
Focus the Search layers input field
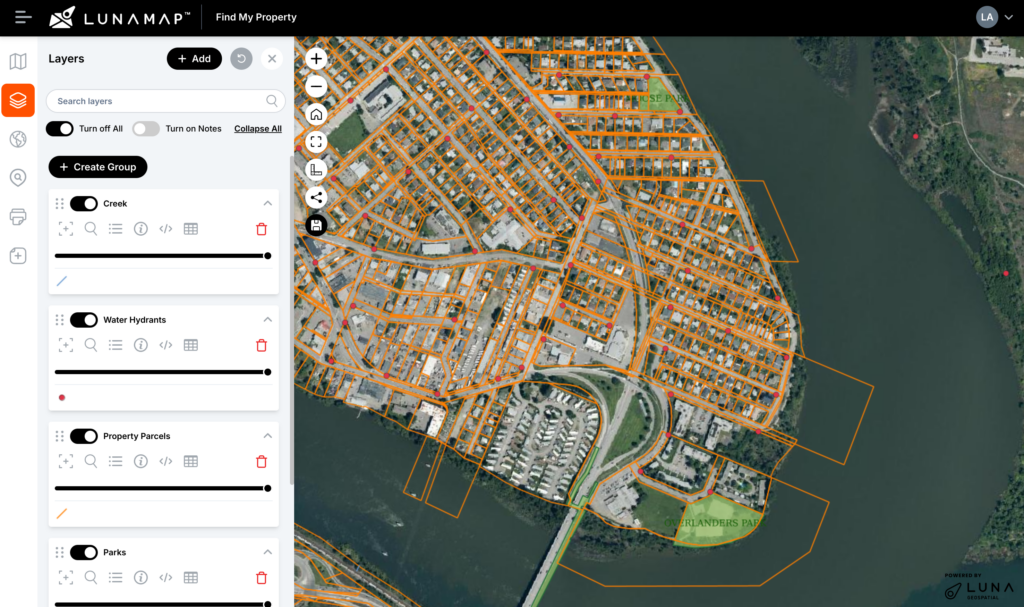[166, 101]
